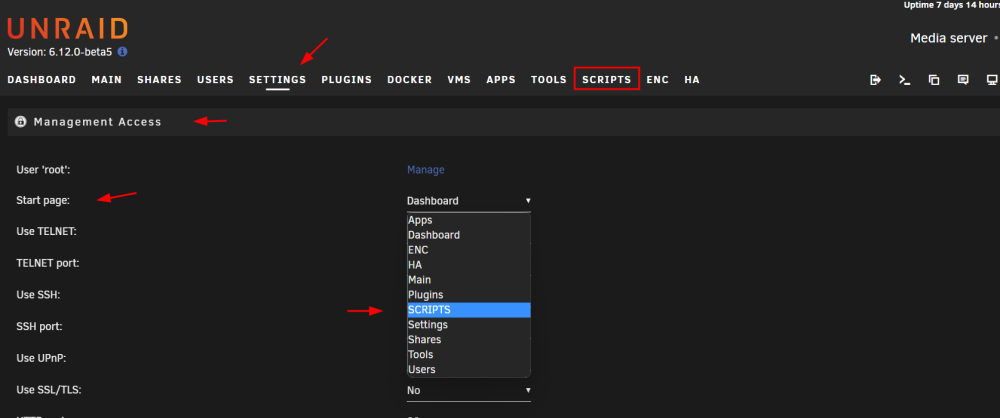Click the Media server name text
Screen dimensions: 1000x418
click(x=948, y=38)
